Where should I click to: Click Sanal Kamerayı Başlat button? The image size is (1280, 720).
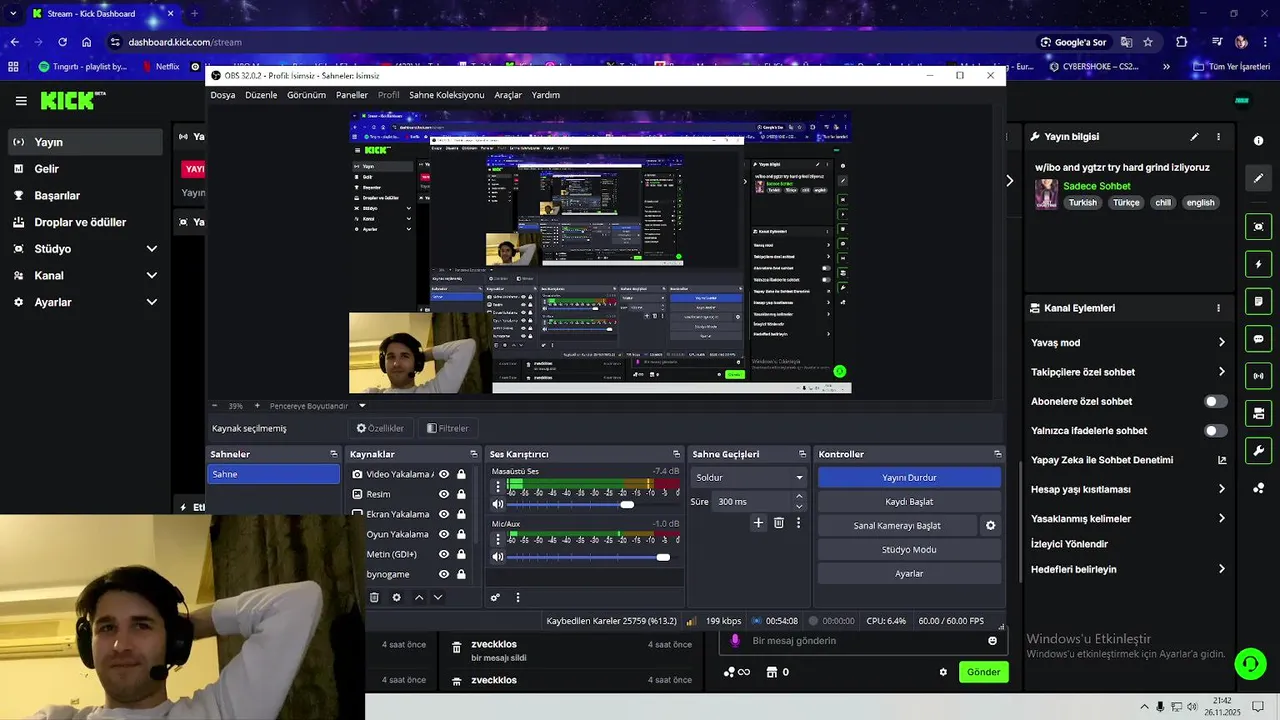[897, 526]
